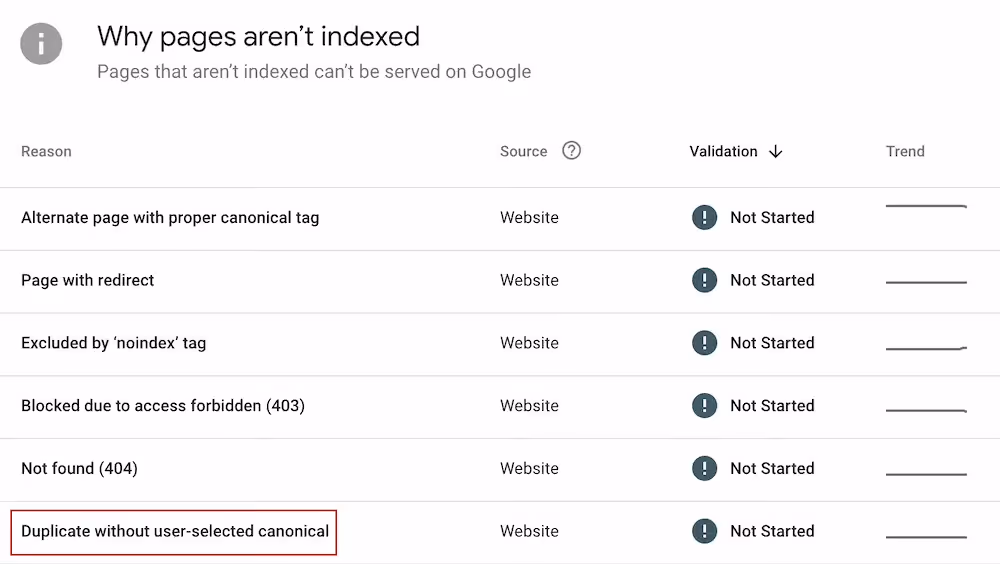Click Not Started status in noindex tag row

(x=772, y=343)
